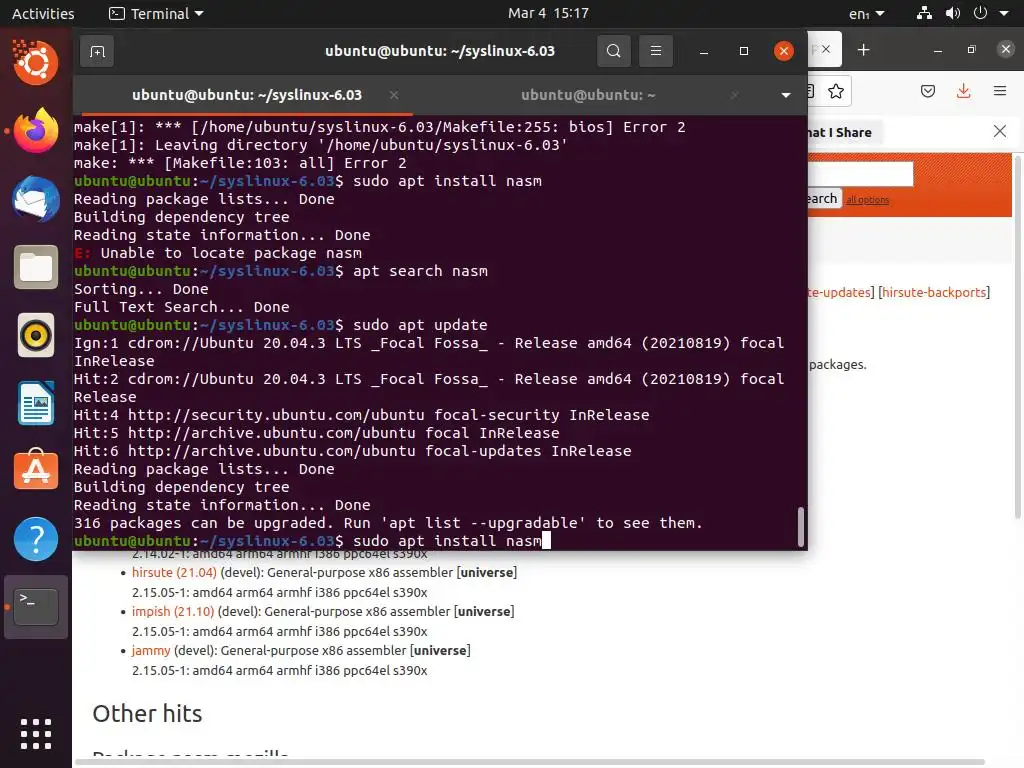Close the Firefox sidebar panel X
1024x768 pixels.
pyautogui.click(x=1000, y=131)
